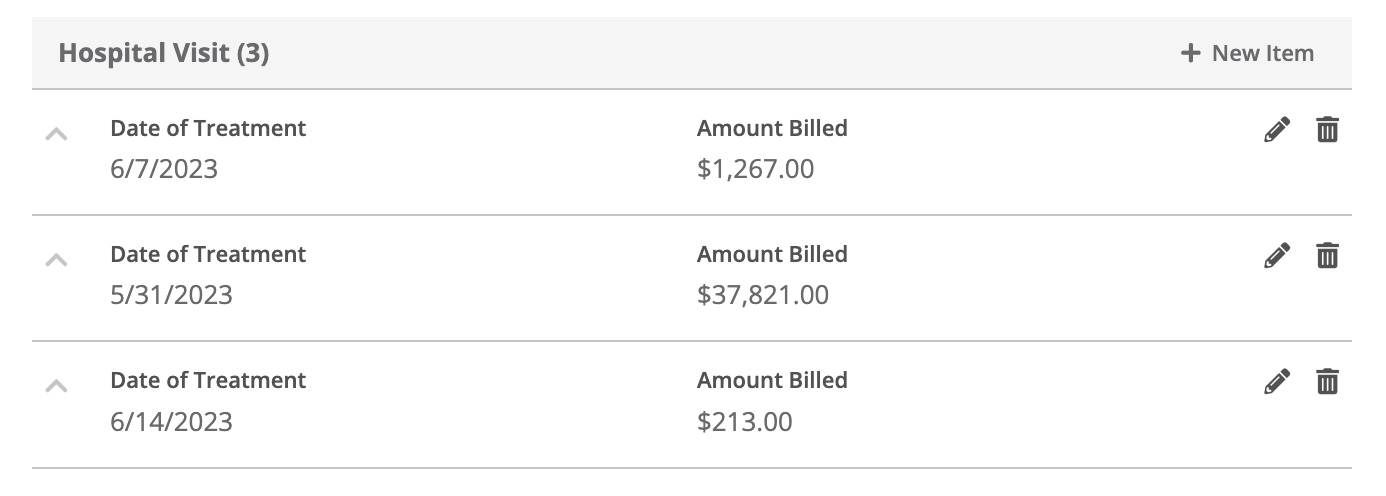Click the Date of Treatment label above 6/7/2023
This screenshot has width=1386, height=496.
(208, 128)
